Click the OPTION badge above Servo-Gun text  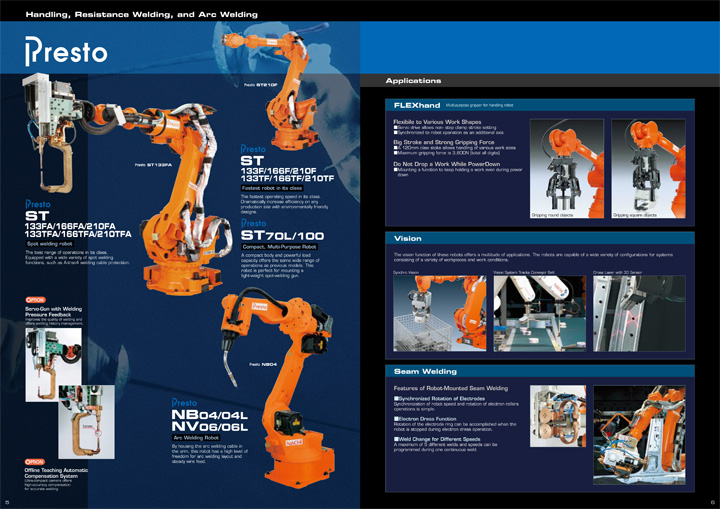click(x=35, y=300)
